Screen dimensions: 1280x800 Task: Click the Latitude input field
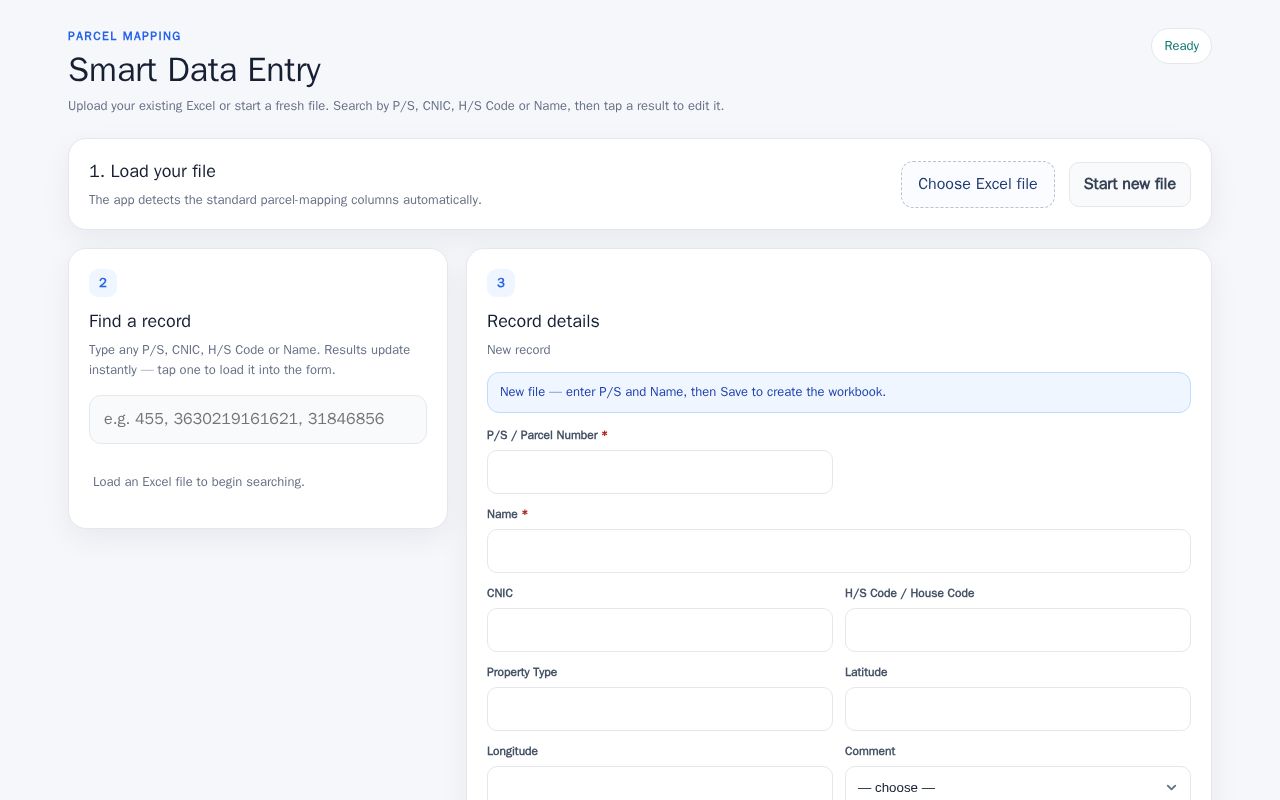[x=1018, y=709]
